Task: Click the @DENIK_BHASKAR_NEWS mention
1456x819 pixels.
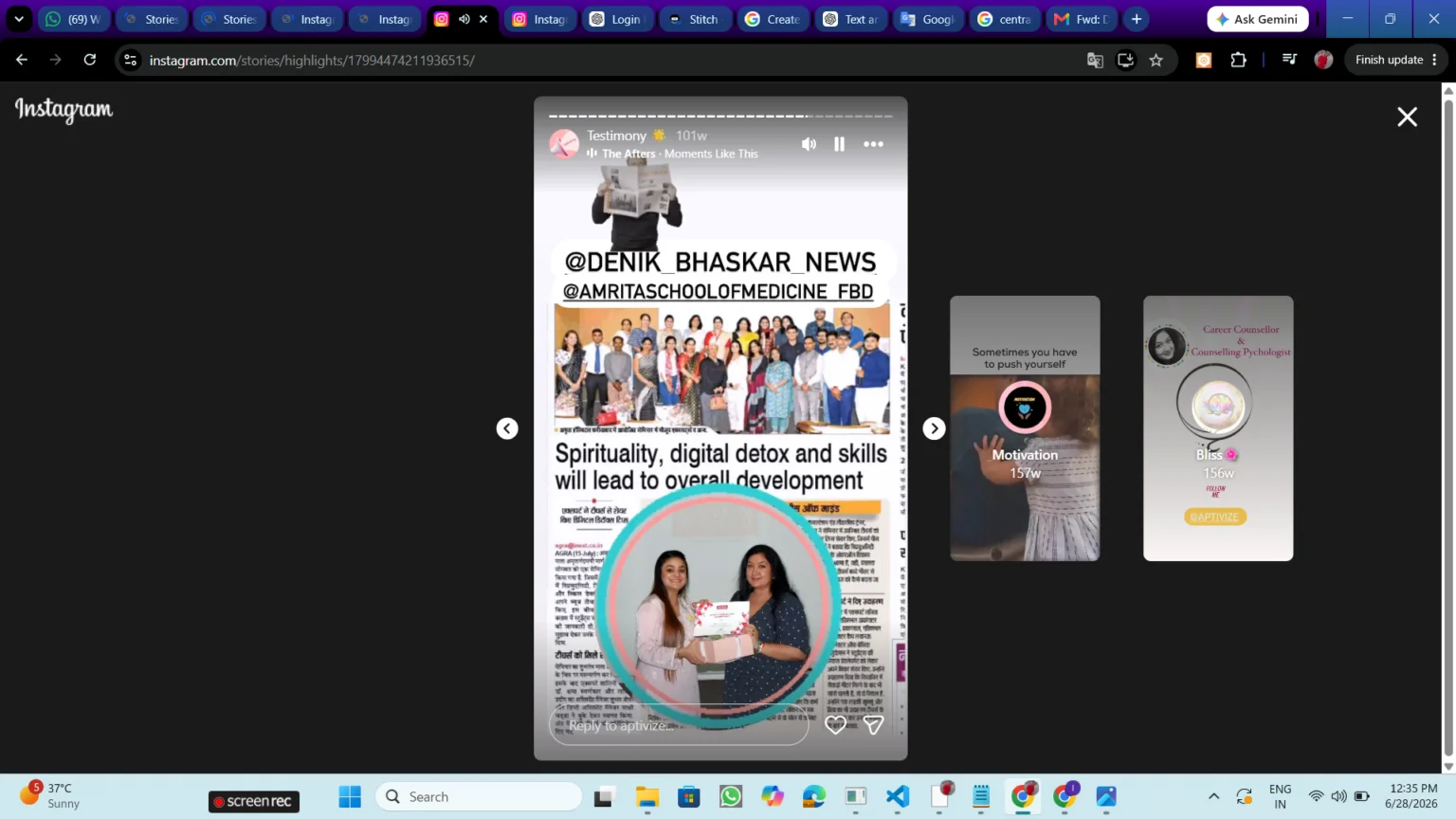Action: [x=720, y=262]
